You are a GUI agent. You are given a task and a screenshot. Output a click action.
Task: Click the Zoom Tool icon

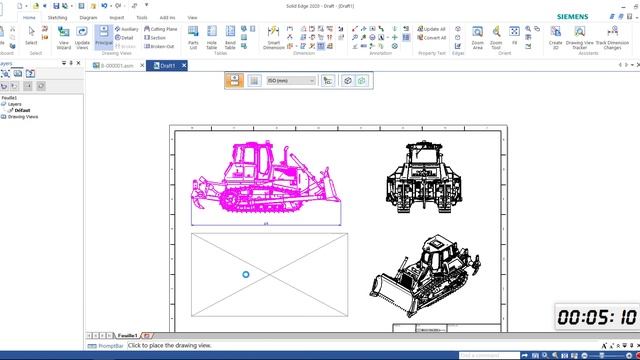pos(496,38)
